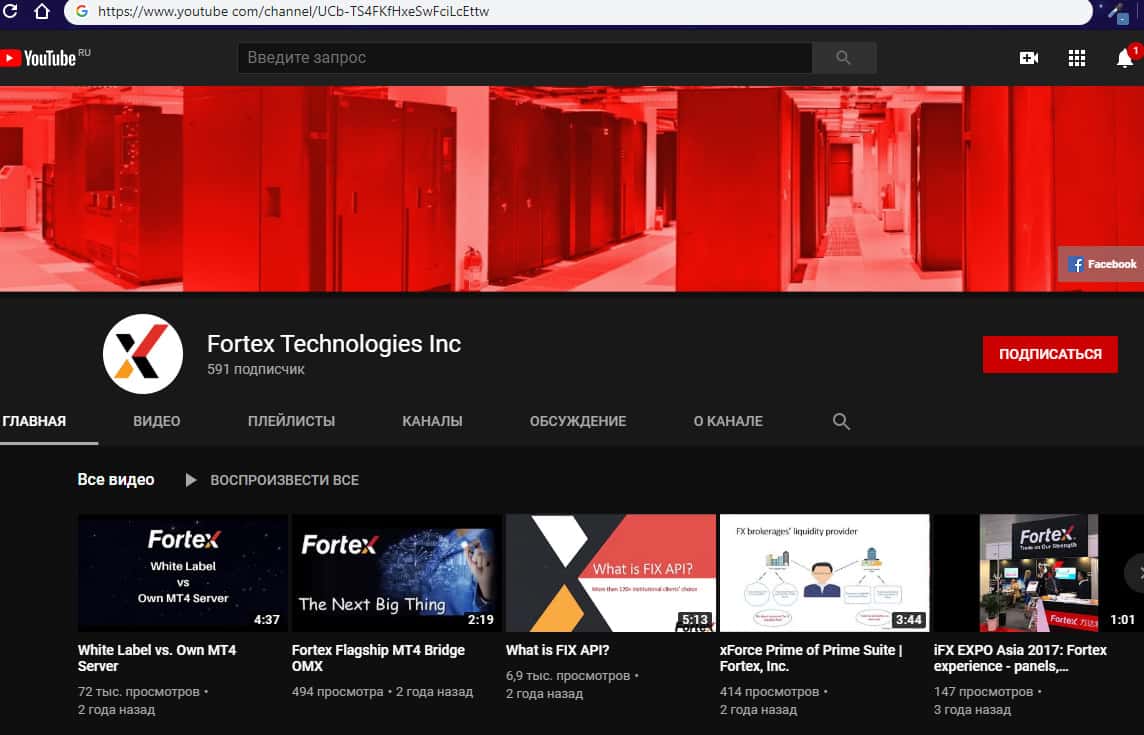This screenshot has width=1144, height=735.
Task: Focus the Введите запрос search field
Action: [524, 58]
